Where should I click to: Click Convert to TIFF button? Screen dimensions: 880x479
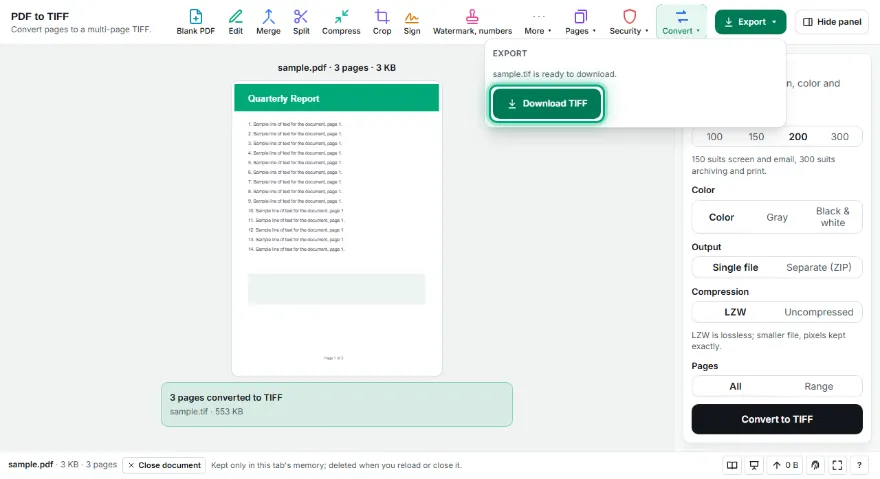777,419
